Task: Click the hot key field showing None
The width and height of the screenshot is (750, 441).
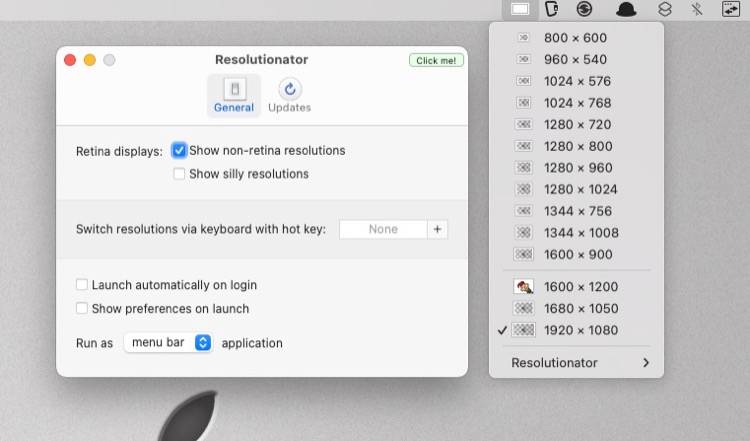Action: pos(383,229)
